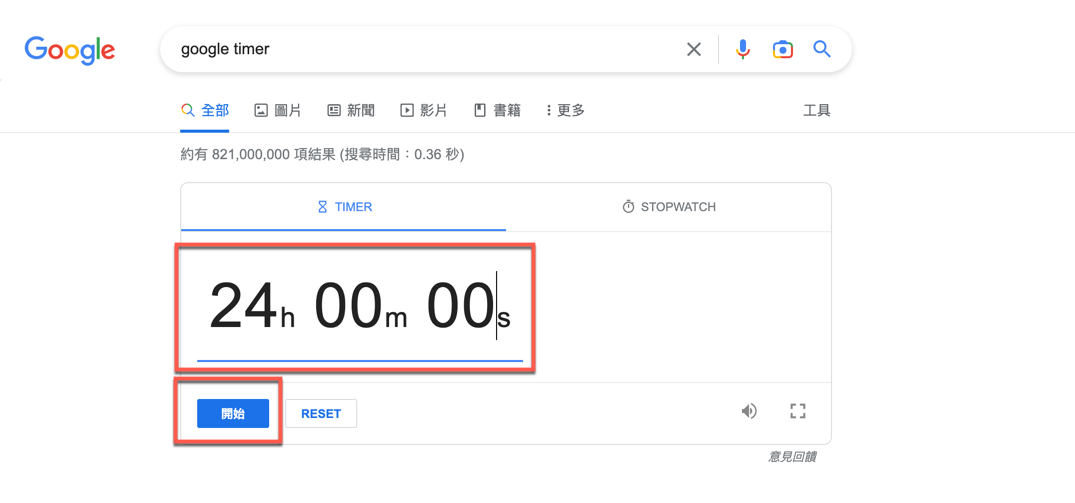Open the 影片 results tab
This screenshot has width=1075, height=503.
(424, 110)
